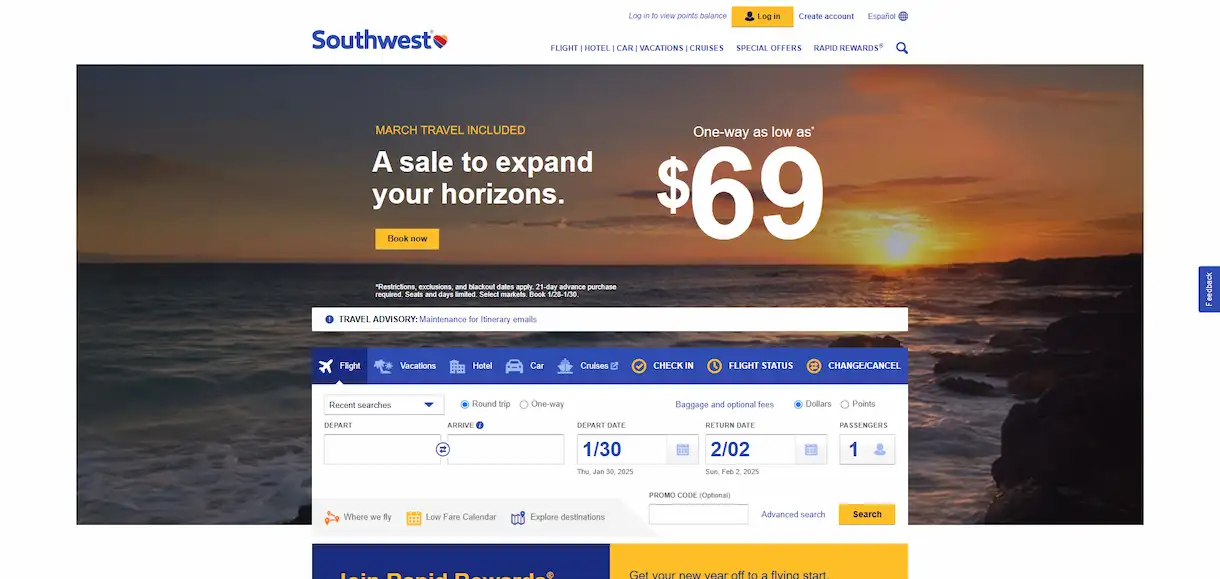Choose the One-way radio button
Screen dimensions: 1220x579
[x=524, y=404]
